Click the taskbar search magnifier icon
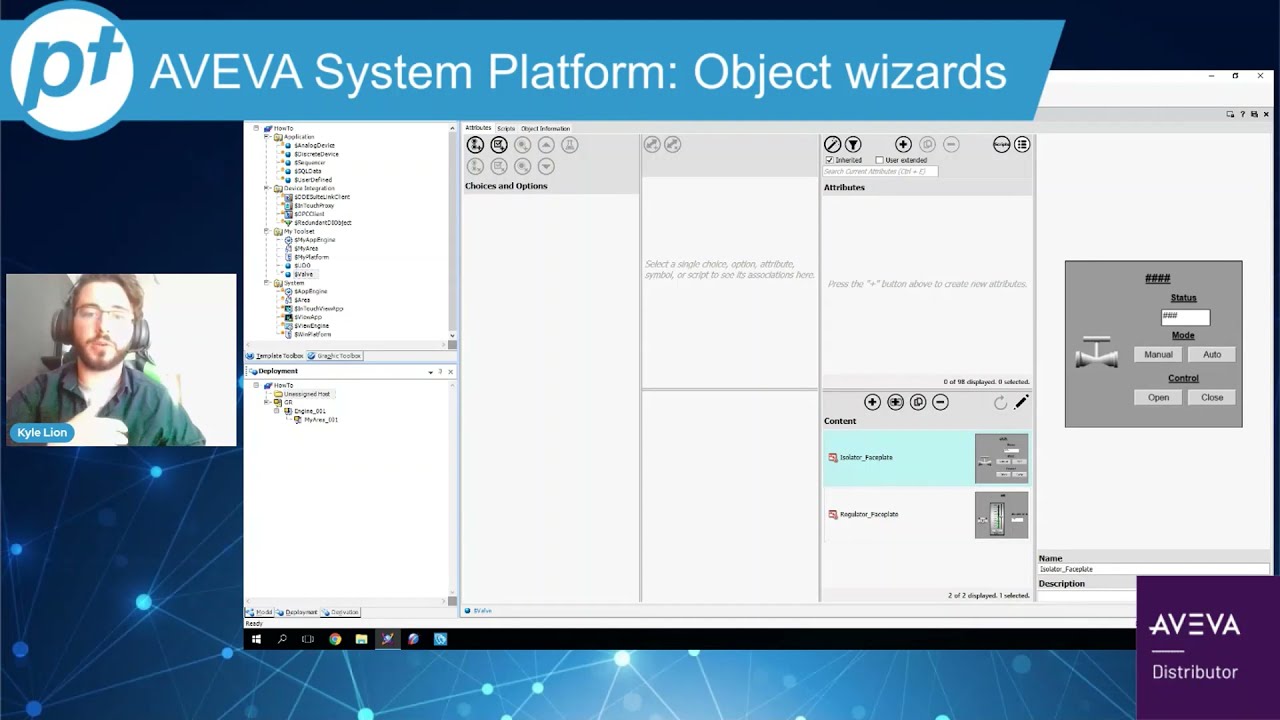 pos(282,639)
